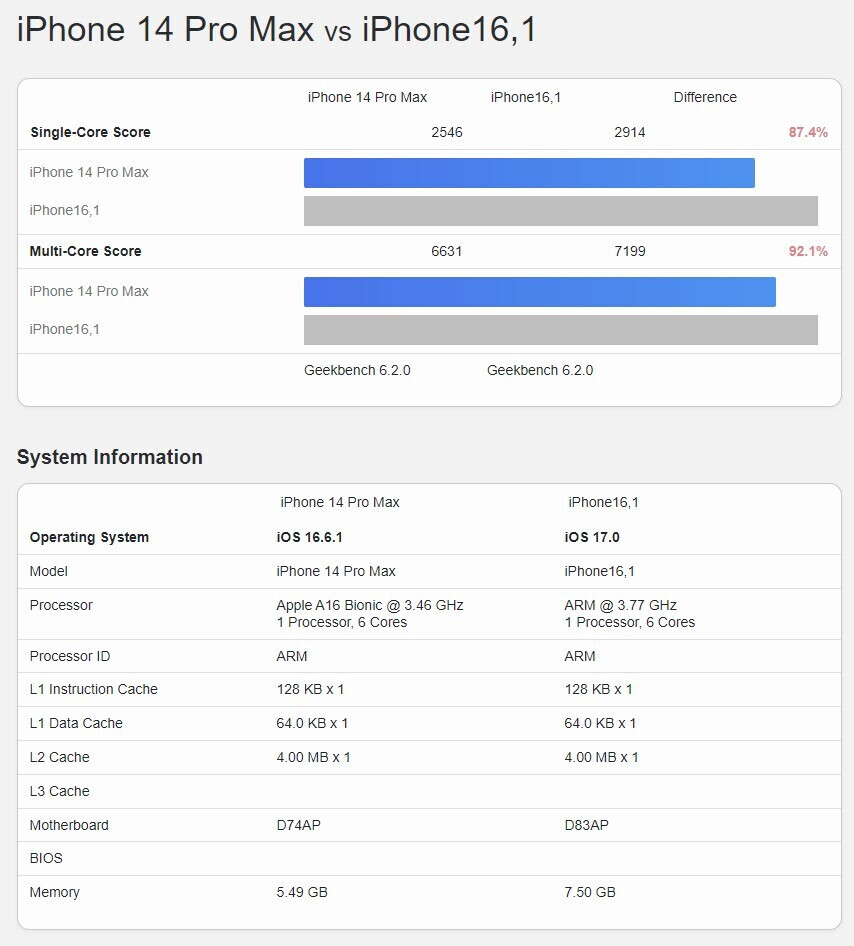Click the Single-Core Score label
Image resolution: width=854 pixels, height=946 pixels.
pyautogui.click(x=90, y=132)
